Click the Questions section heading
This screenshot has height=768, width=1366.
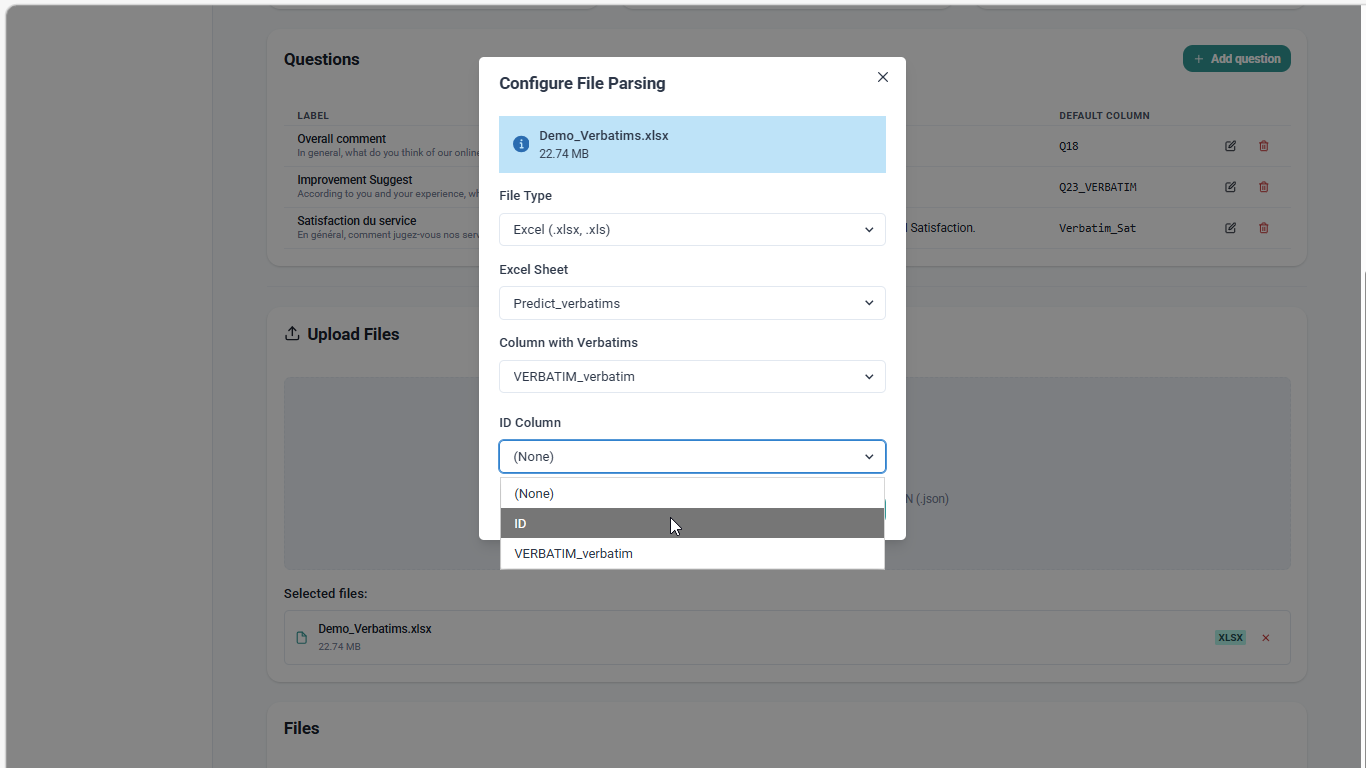coord(321,59)
